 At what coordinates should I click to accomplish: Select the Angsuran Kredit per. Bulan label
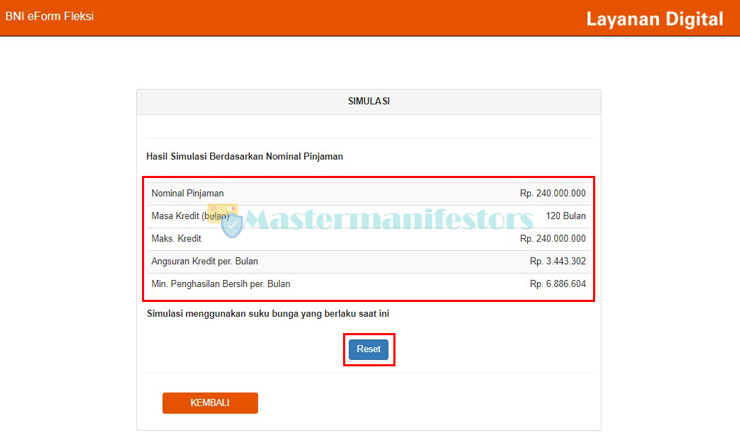tap(204, 261)
